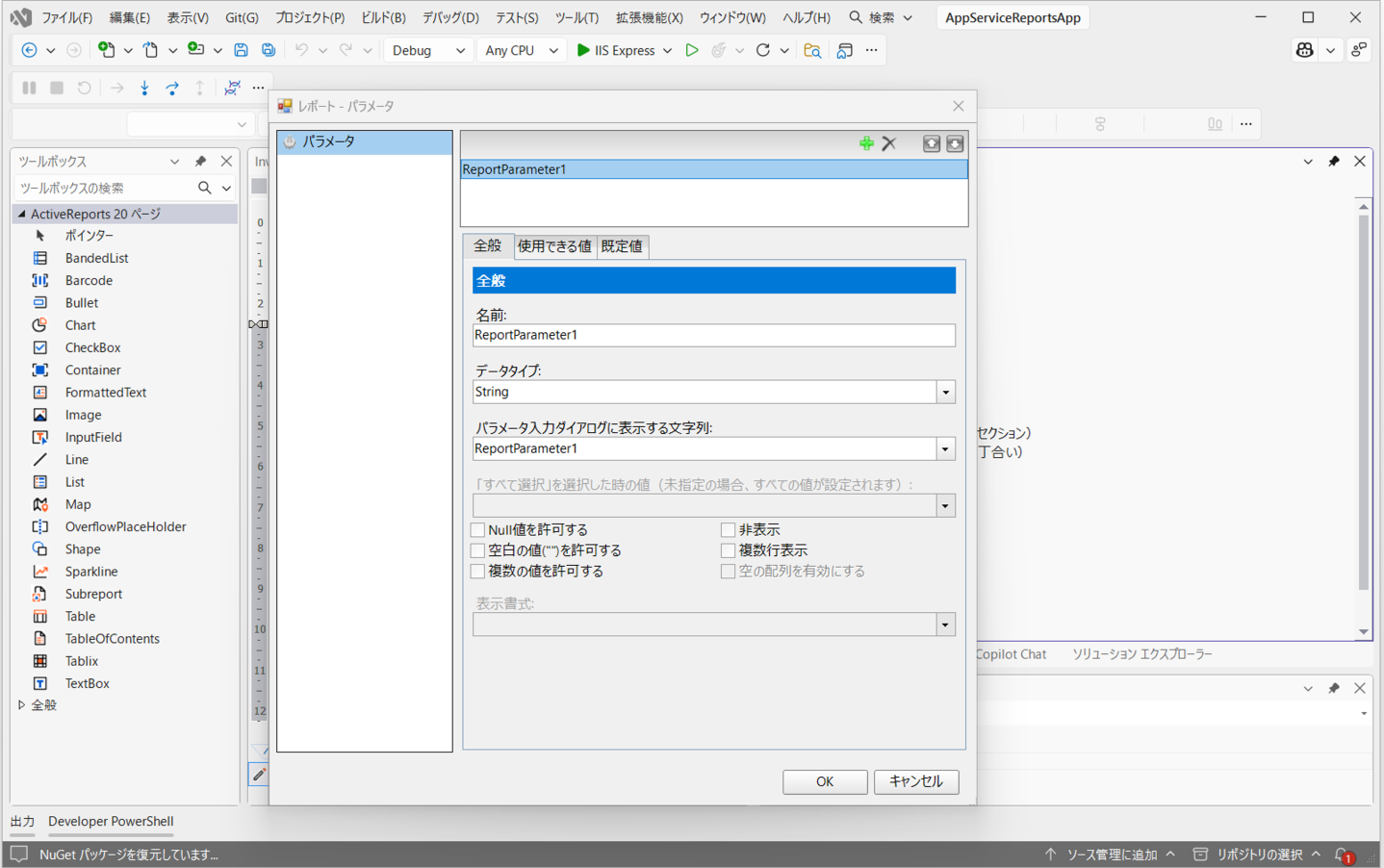The image size is (1384, 868).
Task: Select the BandedList tool in the Toolbox
Action: (x=96, y=258)
